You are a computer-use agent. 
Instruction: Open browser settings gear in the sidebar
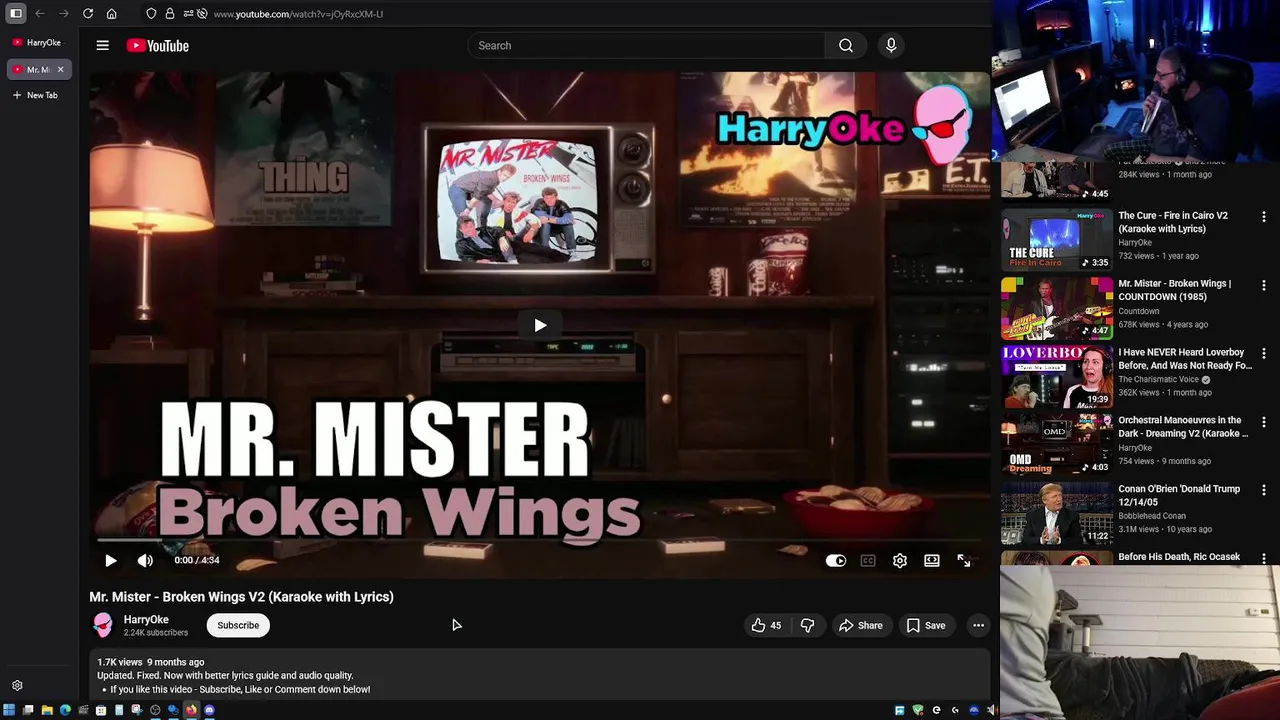click(17, 686)
